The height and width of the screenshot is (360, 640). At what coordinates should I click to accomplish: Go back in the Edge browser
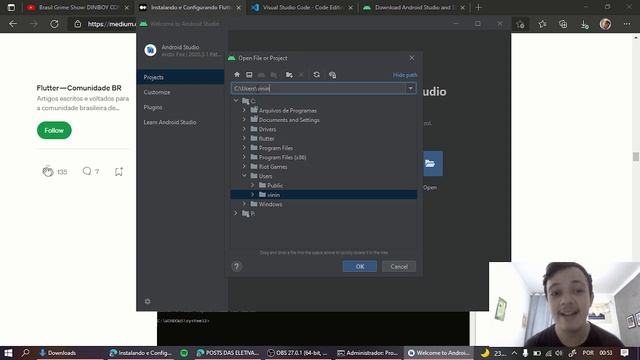click(13, 24)
